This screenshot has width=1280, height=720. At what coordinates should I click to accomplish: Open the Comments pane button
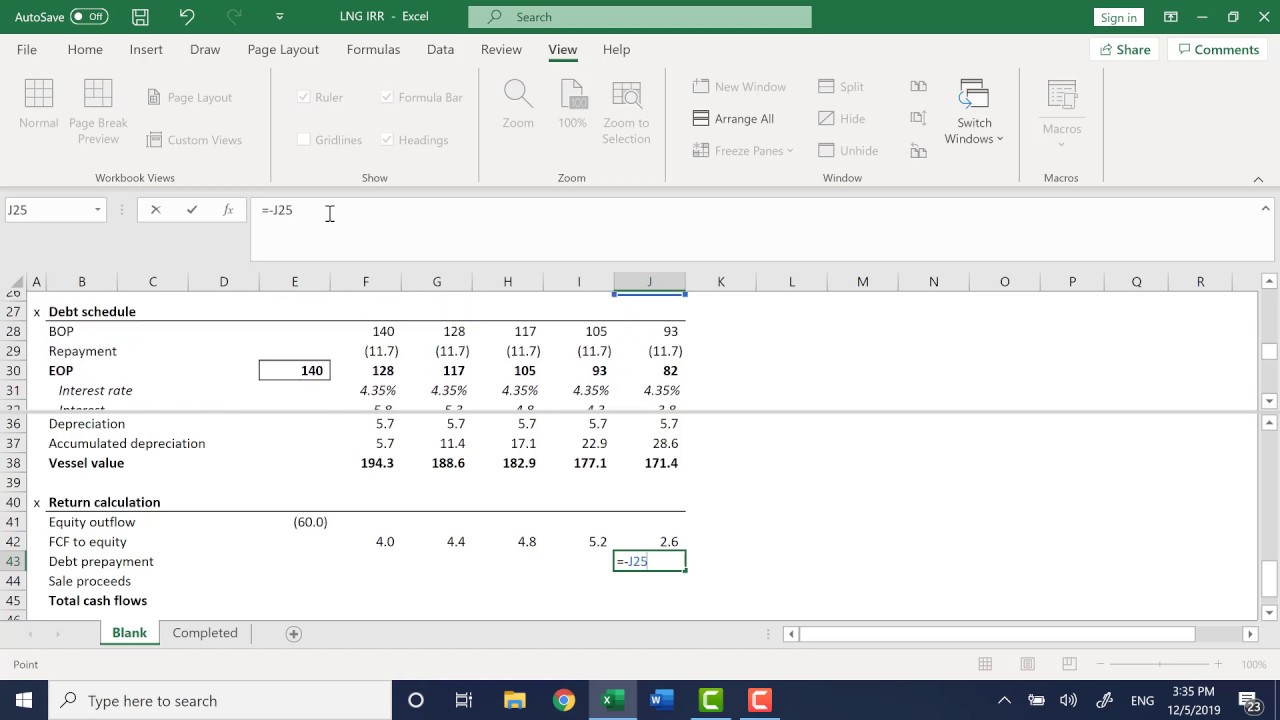tap(1219, 49)
